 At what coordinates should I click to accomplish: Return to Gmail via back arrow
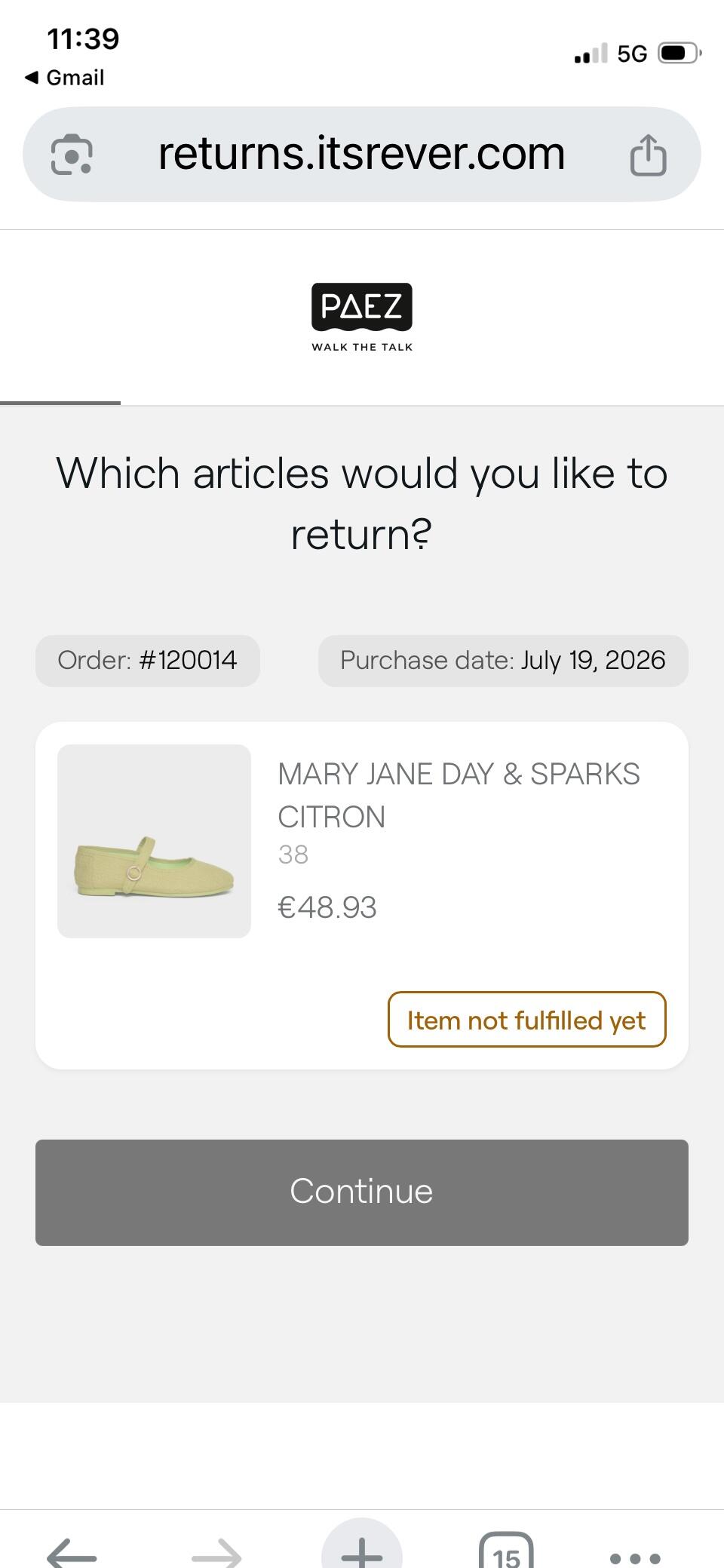point(64,78)
